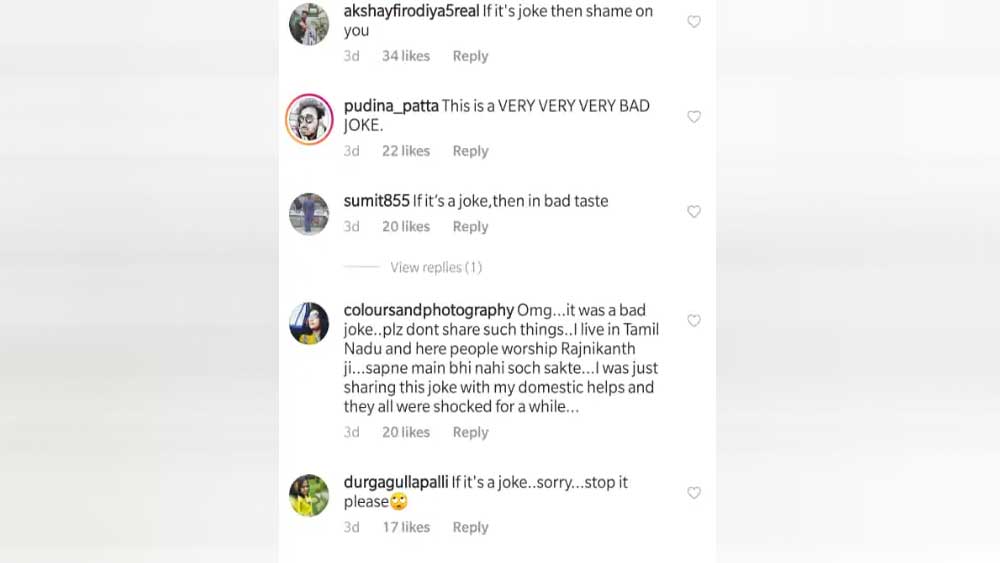The height and width of the screenshot is (563, 1000).
Task: Like akshayfirodiya5real's comment with heart icon
Action: pyautogui.click(x=694, y=22)
